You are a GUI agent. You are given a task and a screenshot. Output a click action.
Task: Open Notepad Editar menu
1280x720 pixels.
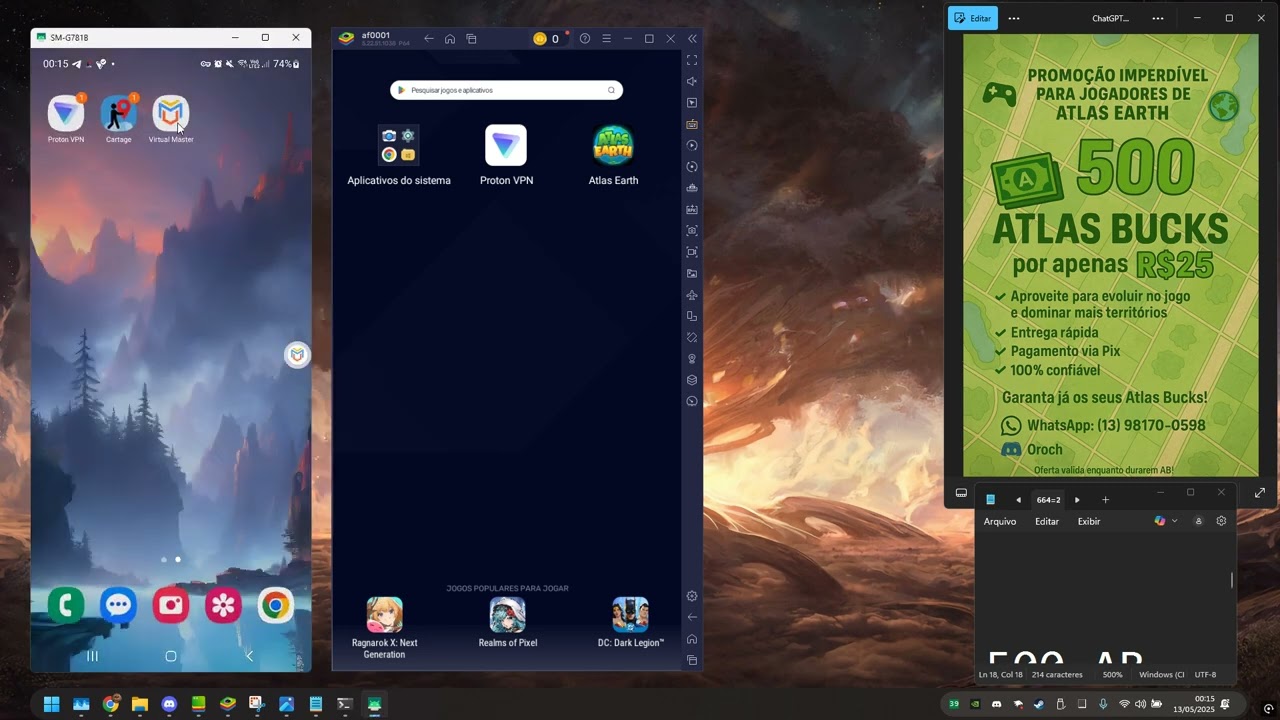coord(1047,521)
